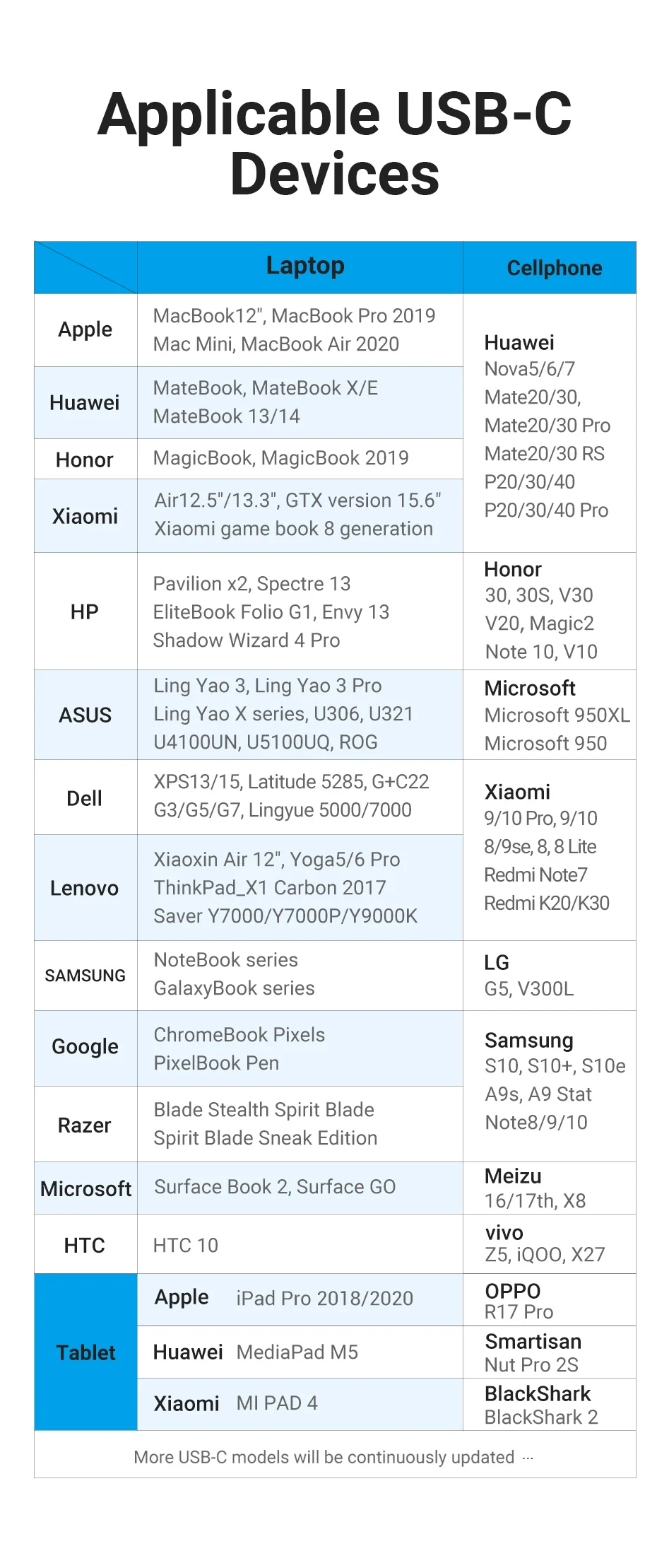Select the Lenovo brand cell
This screenshot has width=657, height=1568.
click(85, 888)
